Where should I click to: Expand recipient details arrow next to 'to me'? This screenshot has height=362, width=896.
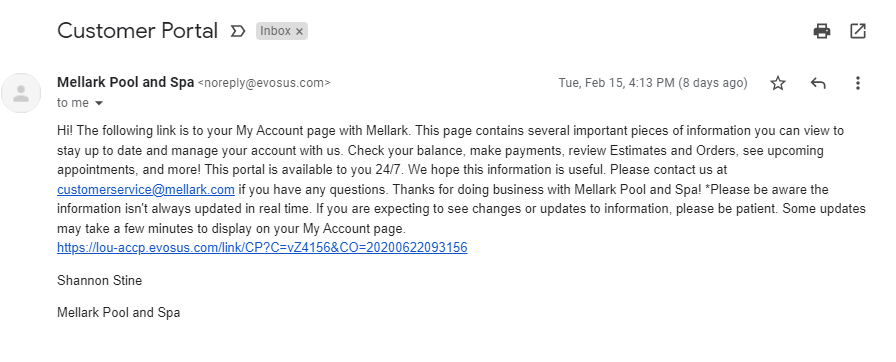coord(99,103)
